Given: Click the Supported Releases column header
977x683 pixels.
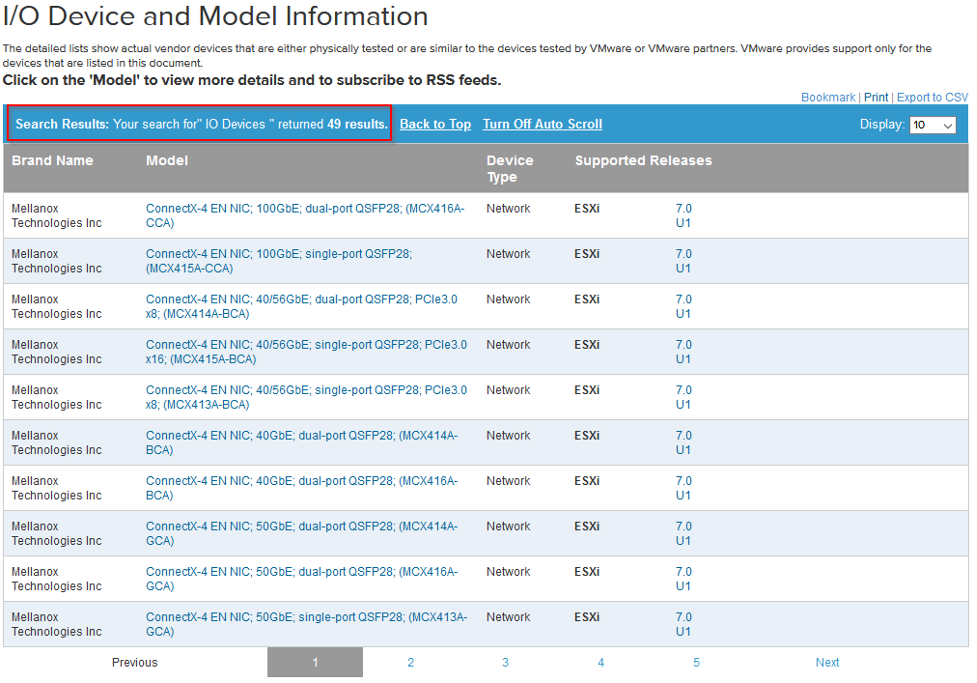Looking at the screenshot, I should point(643,161).
